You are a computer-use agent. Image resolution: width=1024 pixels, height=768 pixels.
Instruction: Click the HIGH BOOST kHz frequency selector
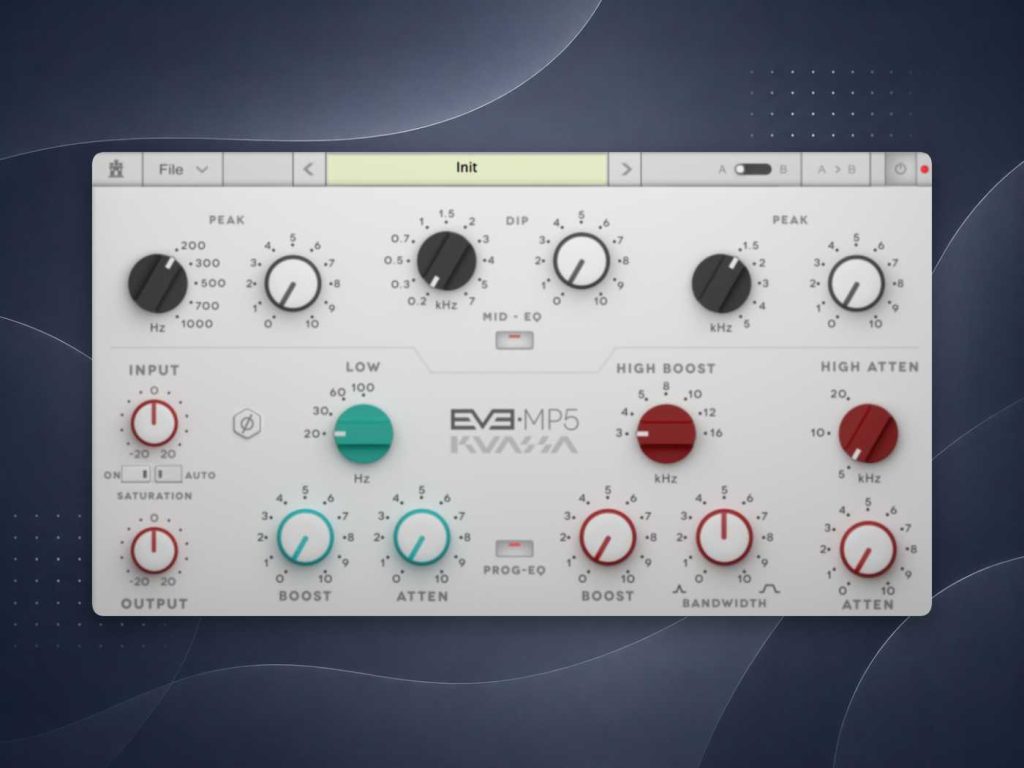pyautogui.click(x=666, y=434)
